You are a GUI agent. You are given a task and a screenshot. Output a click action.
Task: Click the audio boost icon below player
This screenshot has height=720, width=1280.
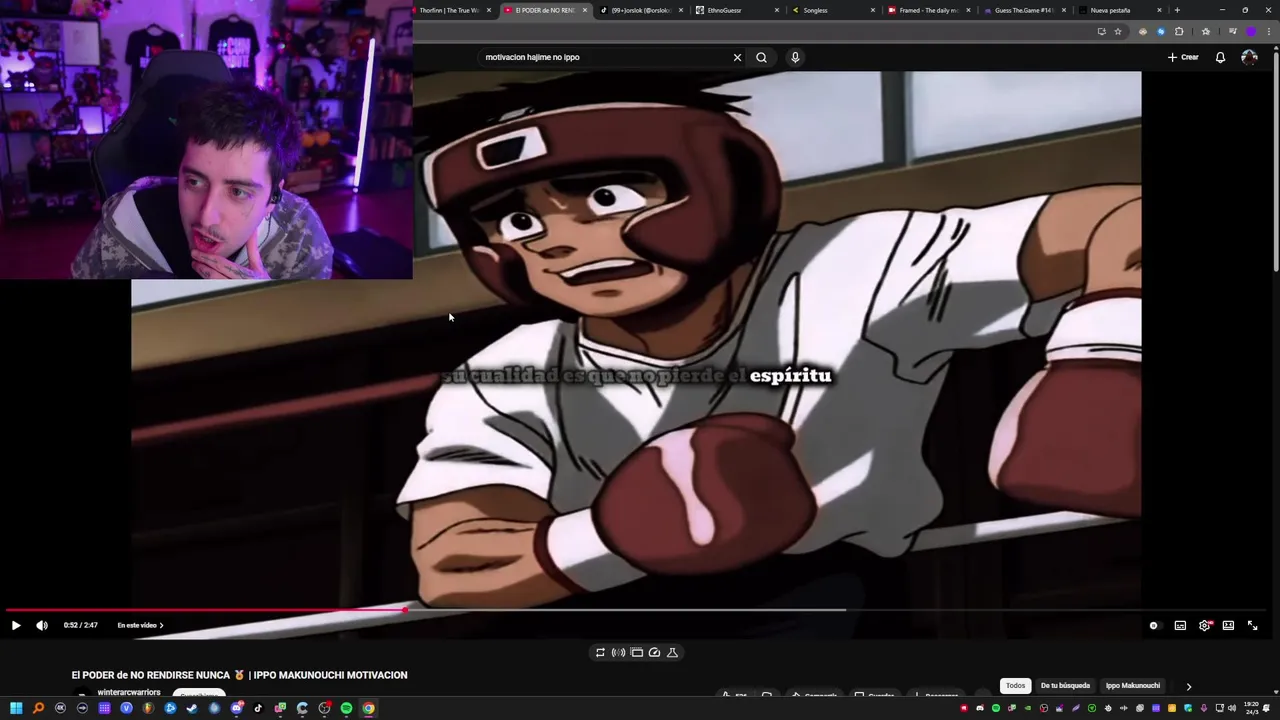pos(618,652)
